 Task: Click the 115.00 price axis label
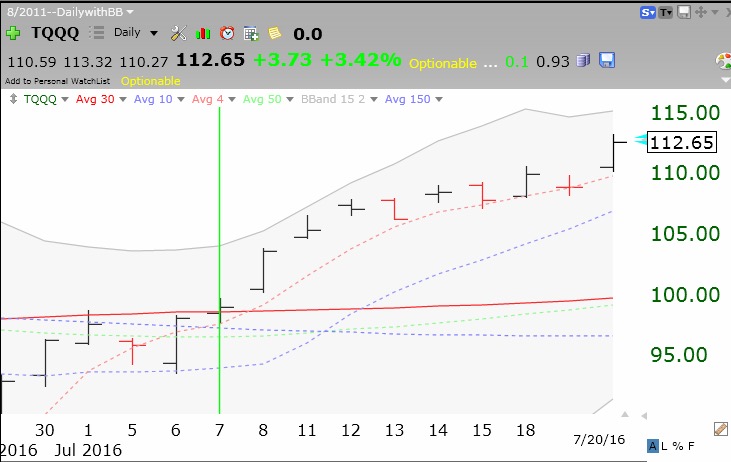[x=685, y=113]
